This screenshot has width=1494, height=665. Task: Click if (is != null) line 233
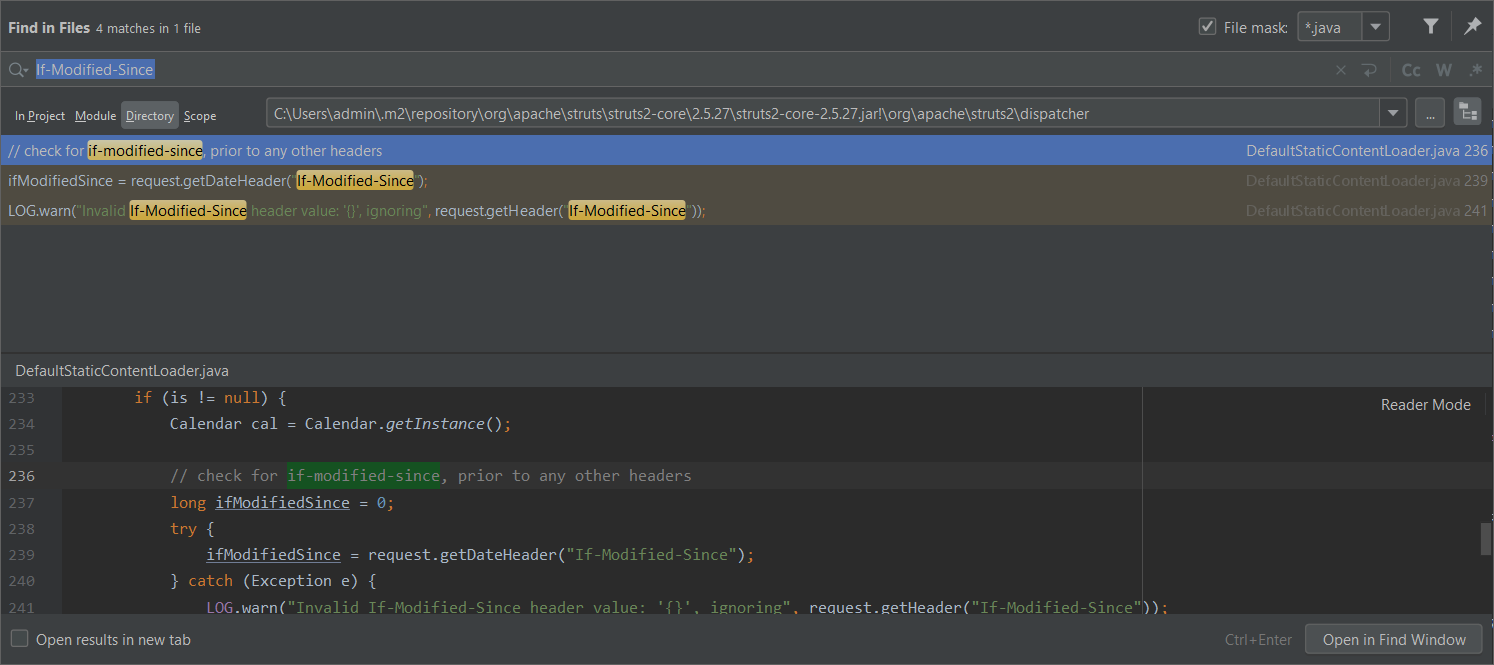[x=210, y=398]
